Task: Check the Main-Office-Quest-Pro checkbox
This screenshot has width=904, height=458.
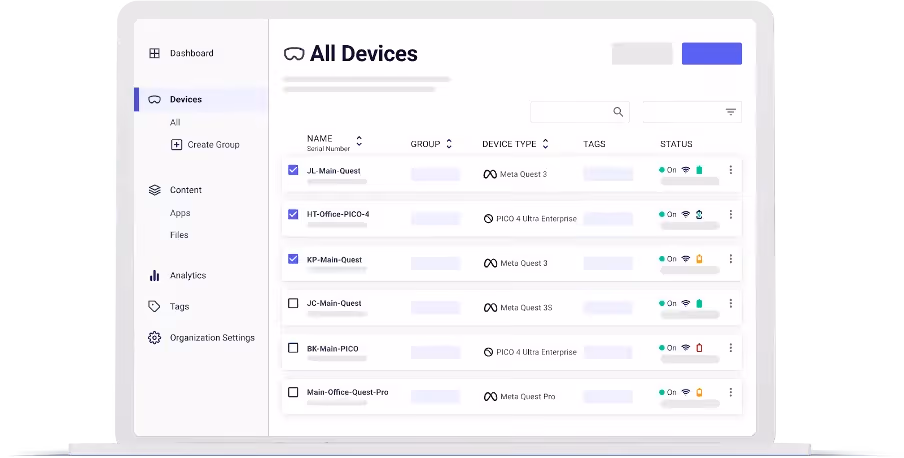Action: point(293,392)
